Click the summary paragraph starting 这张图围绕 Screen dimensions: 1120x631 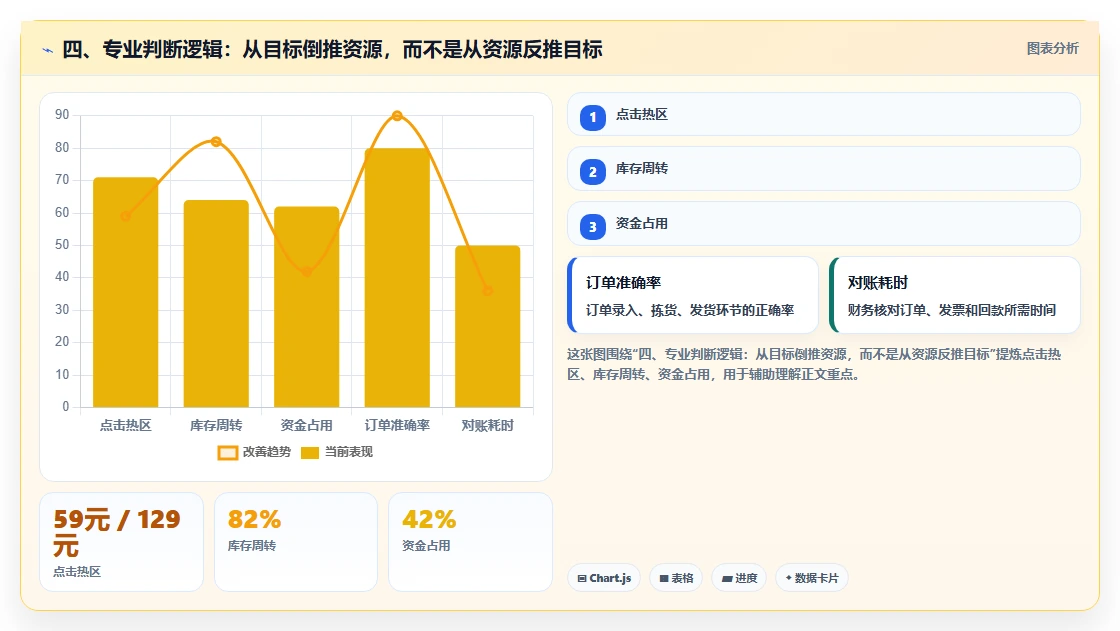coord(814,364)
